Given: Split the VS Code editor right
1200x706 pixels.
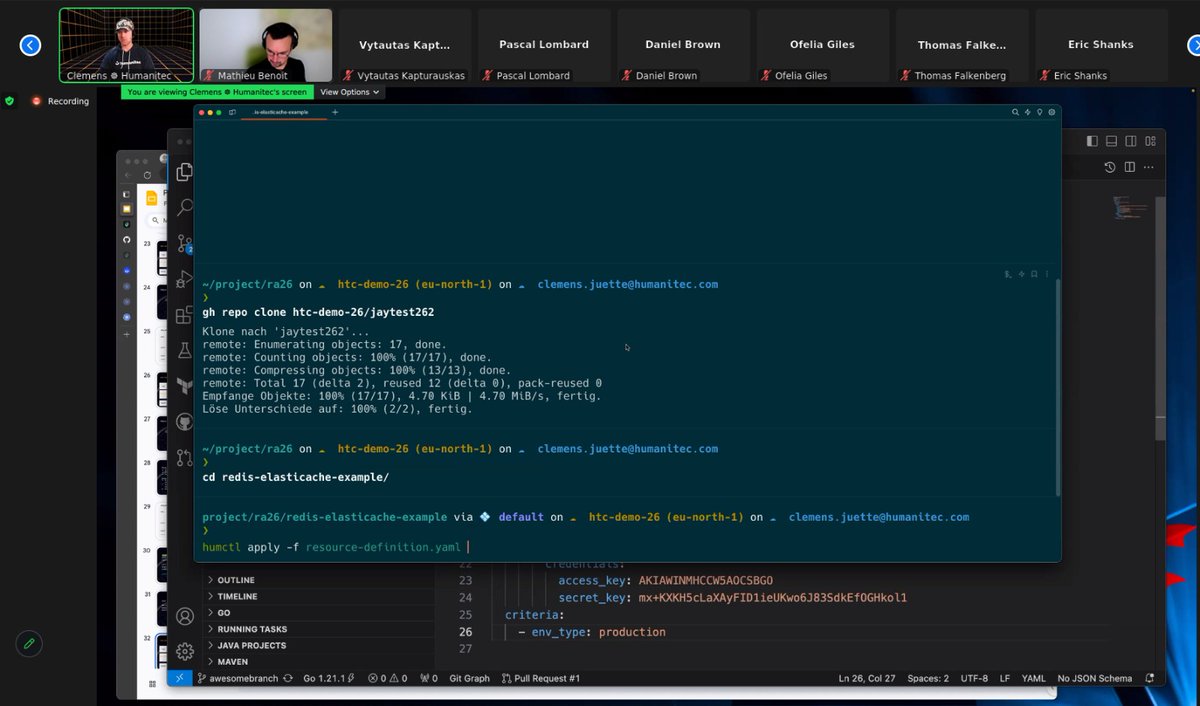Looking at the screenshot, I should point(1130,167).
